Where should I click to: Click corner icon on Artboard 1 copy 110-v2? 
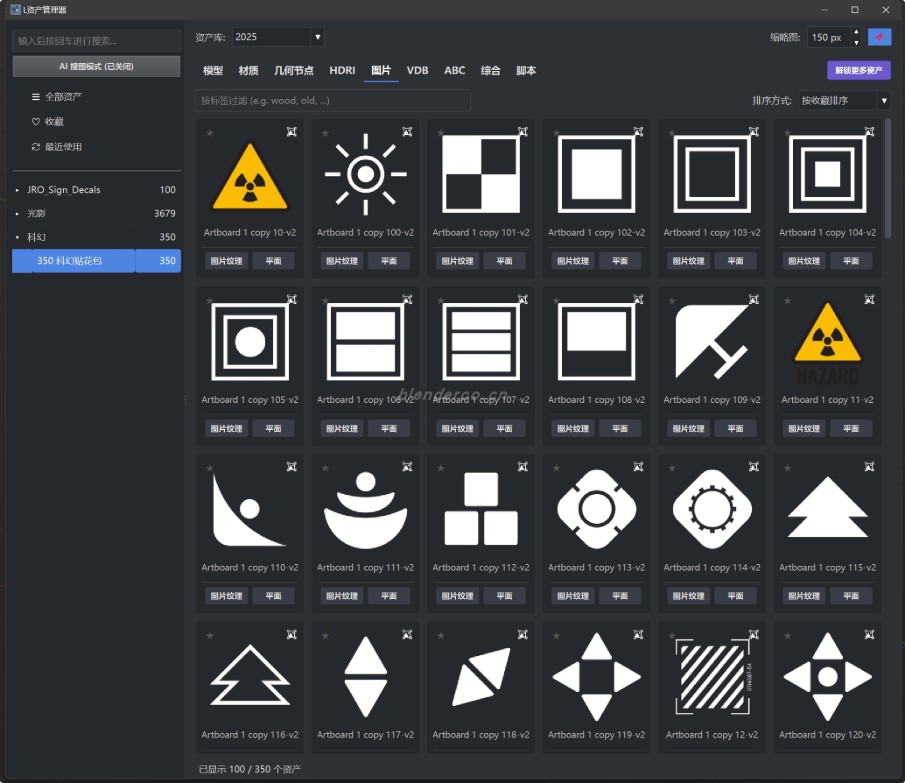coord(291,467)
